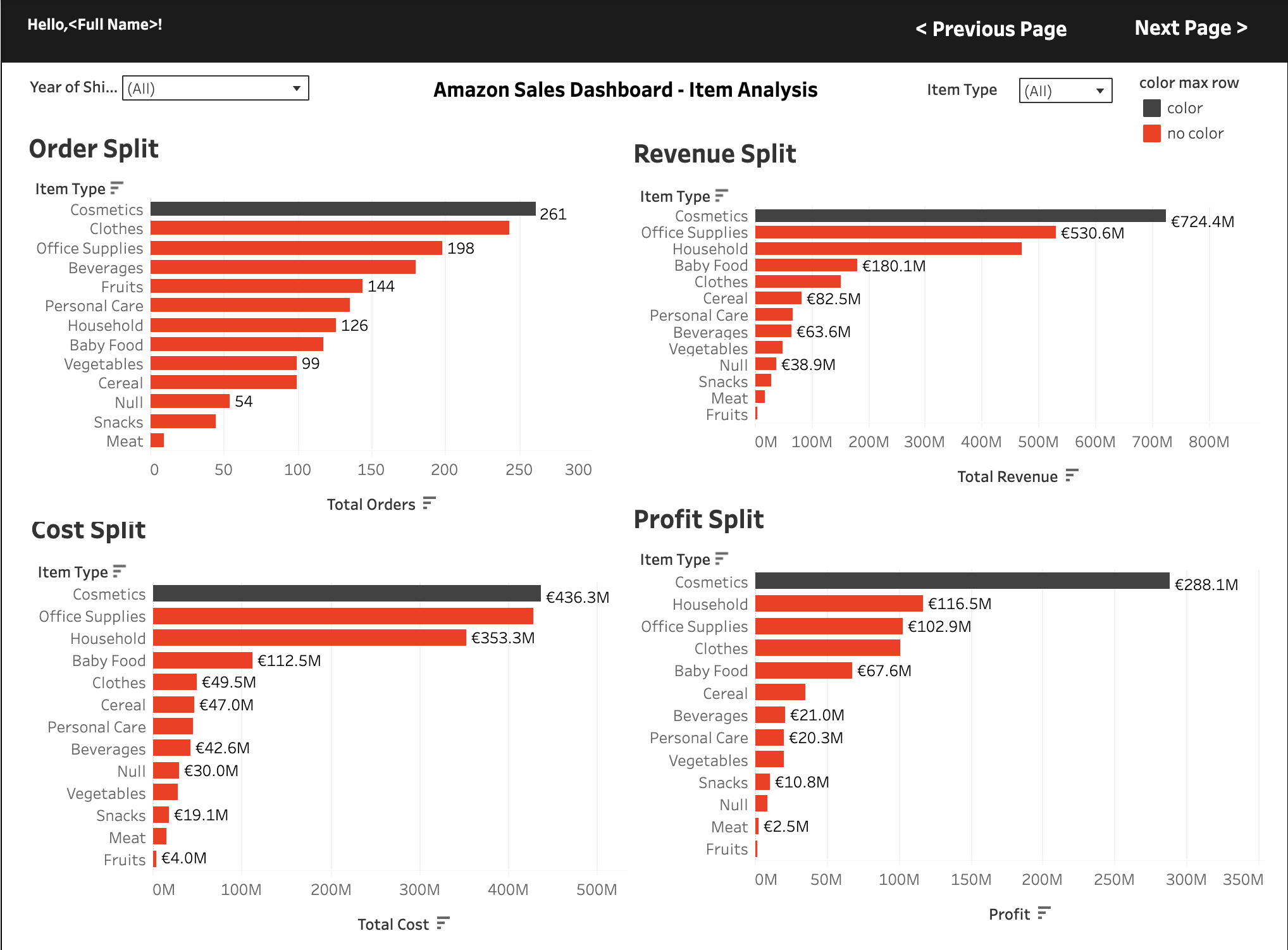
Task: Click sort icon next to Profit Split Item Type
Action: pyautogui.click(x=721, y=558)
